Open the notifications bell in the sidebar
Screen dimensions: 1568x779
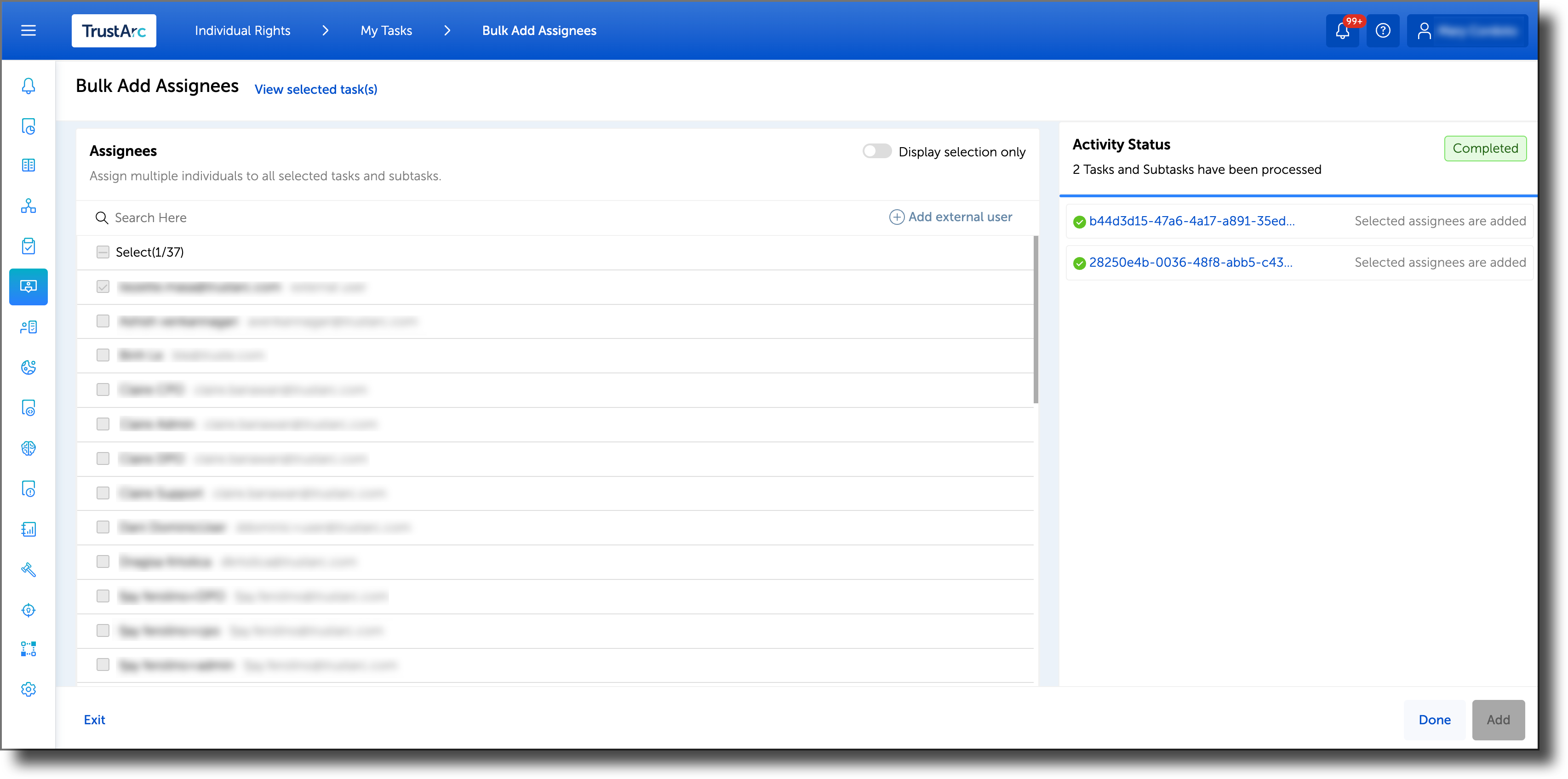(28, 86)
